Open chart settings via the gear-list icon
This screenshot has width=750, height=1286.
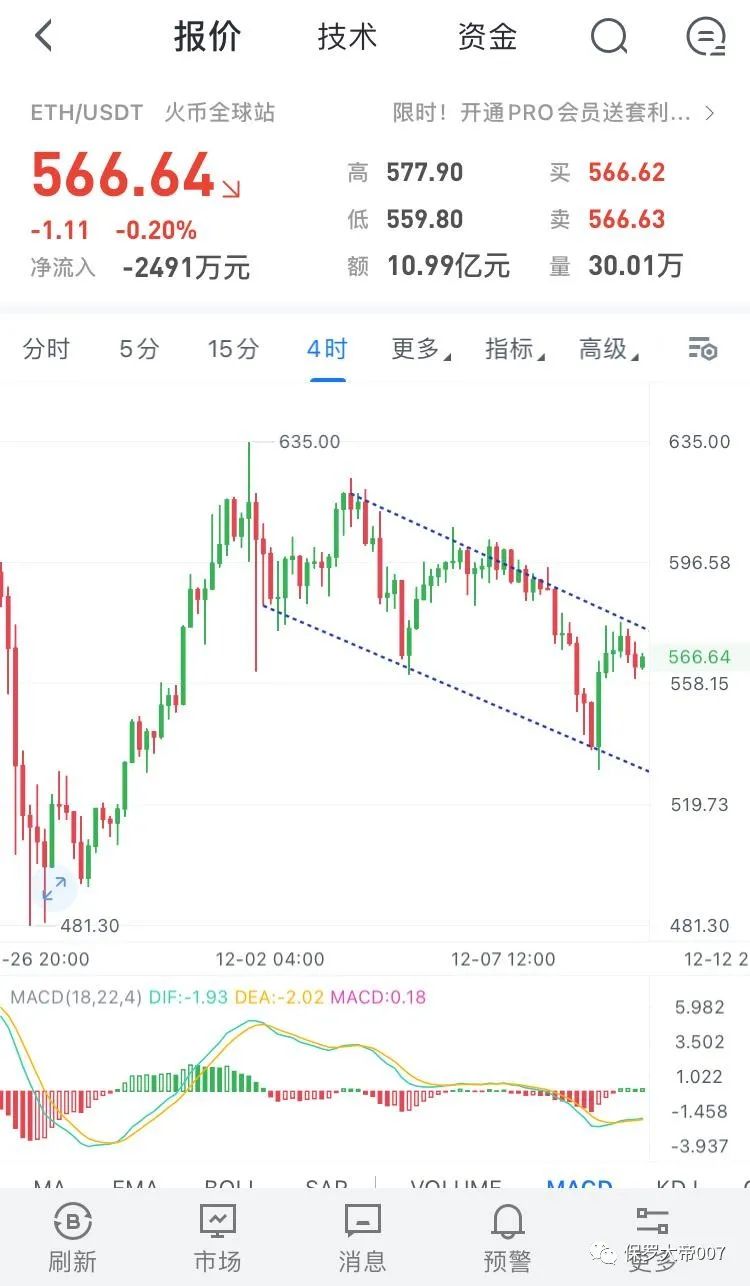[x=703, y=349]
